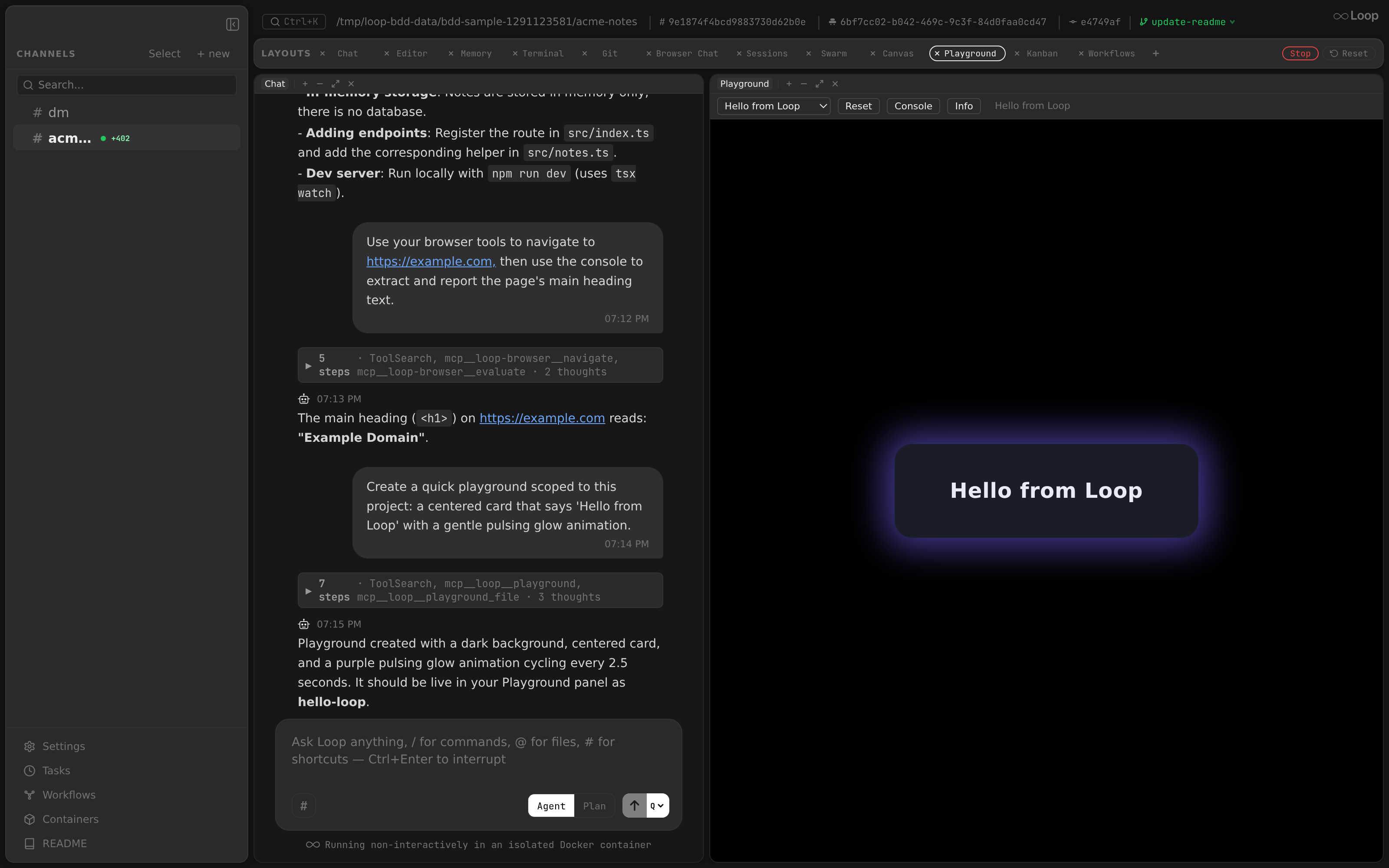
Task: Click the Loop logo top right
Action: [1355, 16]
